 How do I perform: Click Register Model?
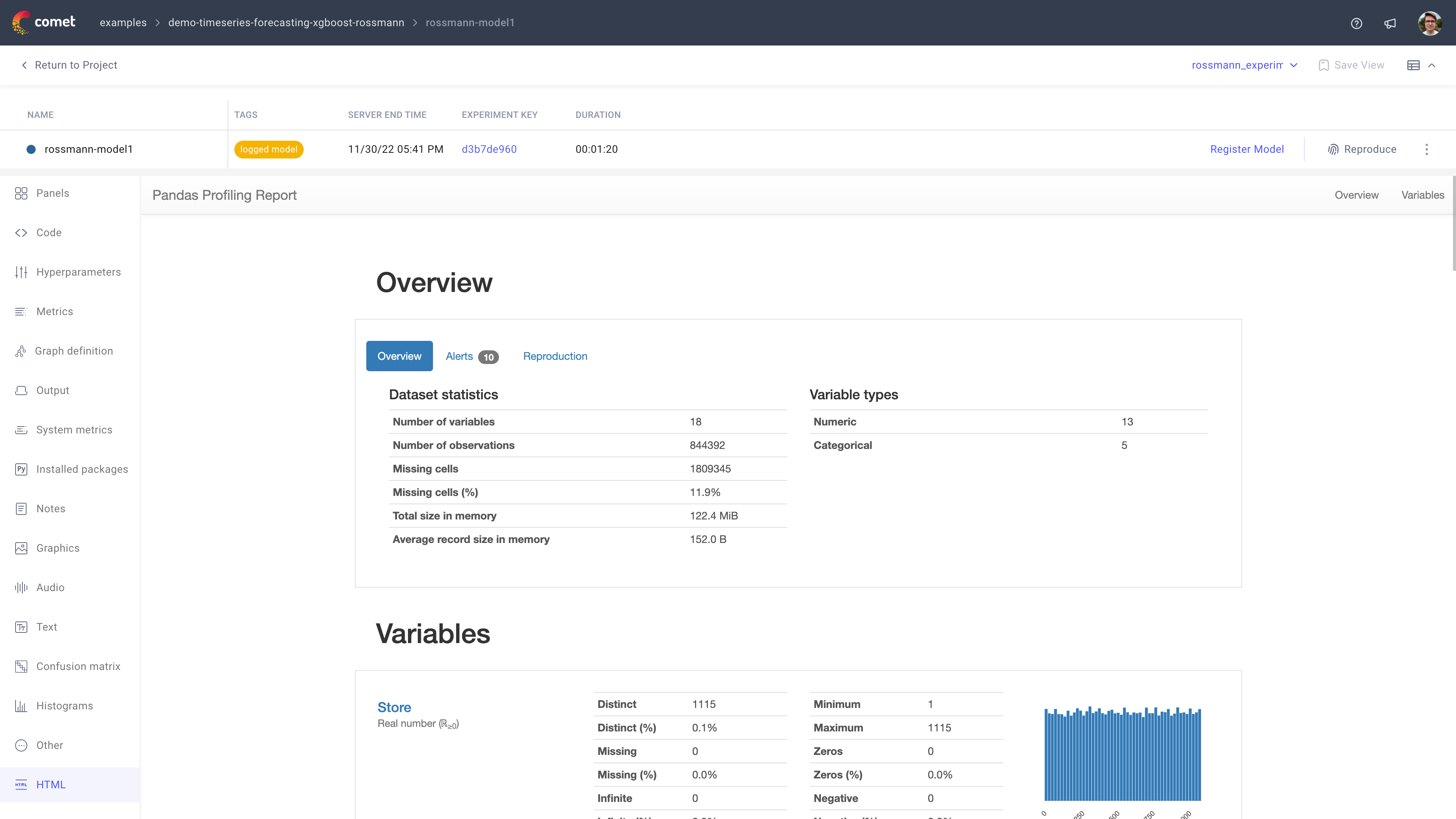click(x=1247, y=149)
